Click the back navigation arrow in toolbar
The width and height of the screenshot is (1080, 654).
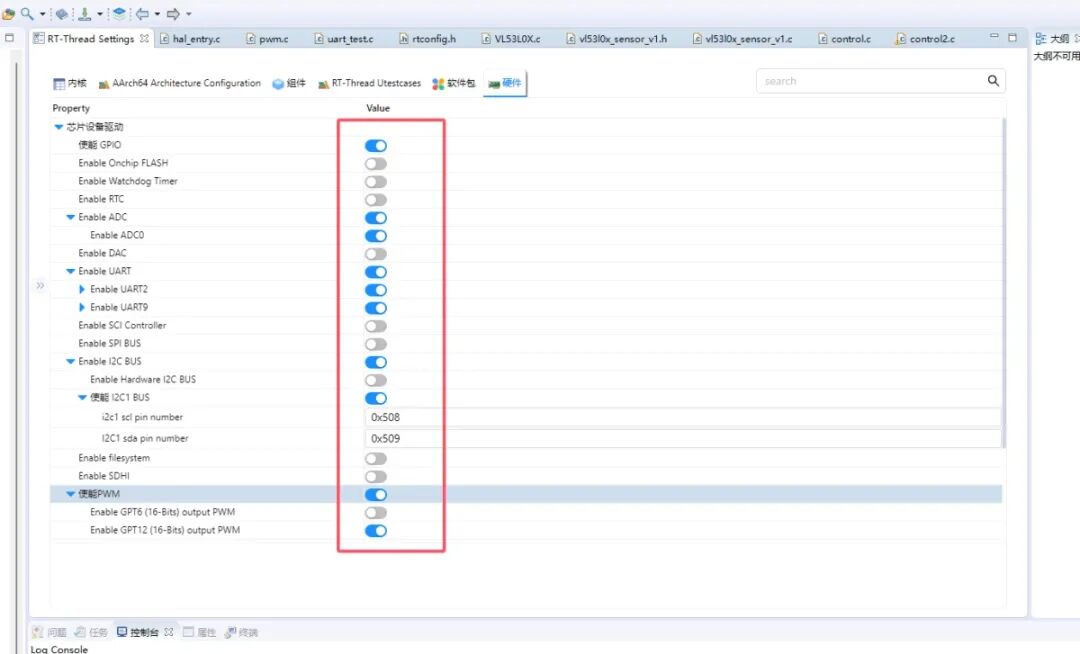(141, 14)
